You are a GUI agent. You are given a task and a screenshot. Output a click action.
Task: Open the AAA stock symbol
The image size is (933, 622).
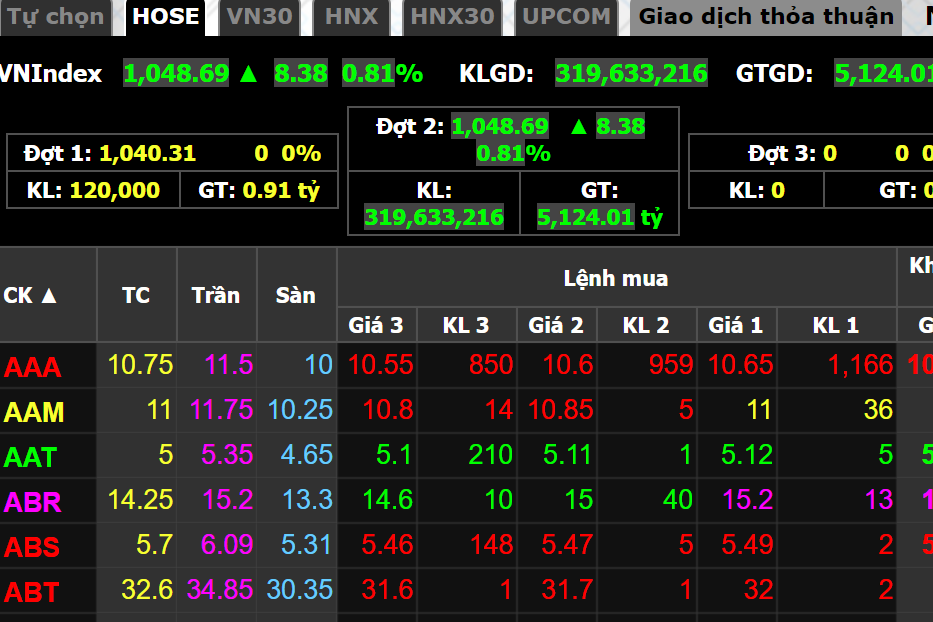point(33,367)
